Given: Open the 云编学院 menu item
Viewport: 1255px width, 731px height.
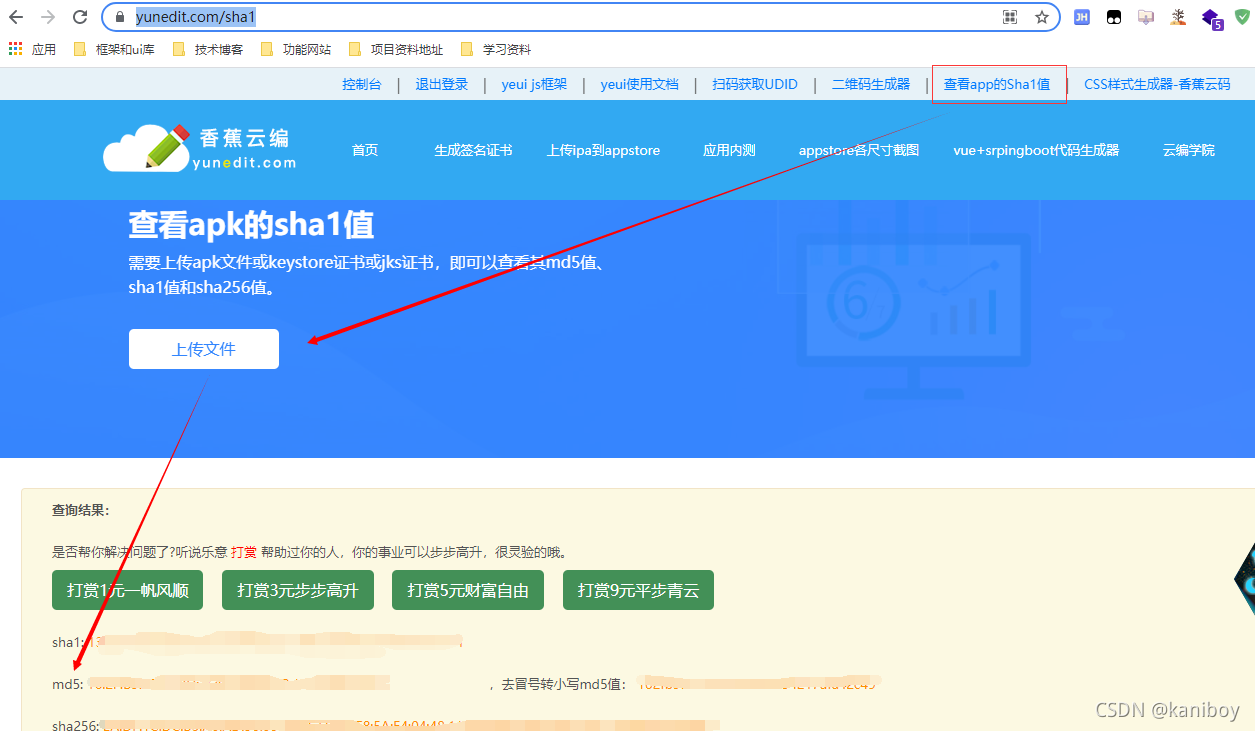Looking at the screenshot, I should 1188,150.
